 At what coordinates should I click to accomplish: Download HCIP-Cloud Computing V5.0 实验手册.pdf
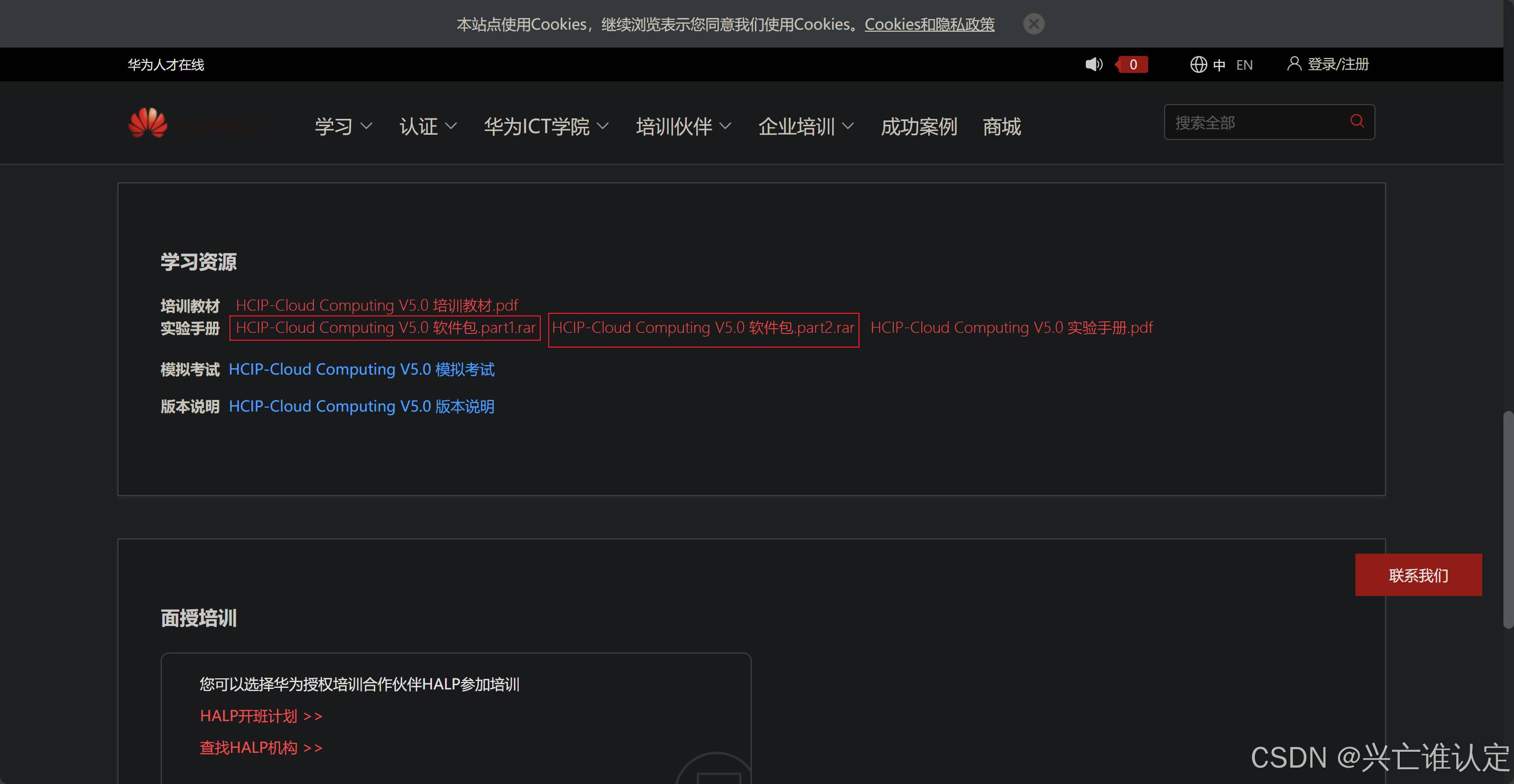(1011, 328)
